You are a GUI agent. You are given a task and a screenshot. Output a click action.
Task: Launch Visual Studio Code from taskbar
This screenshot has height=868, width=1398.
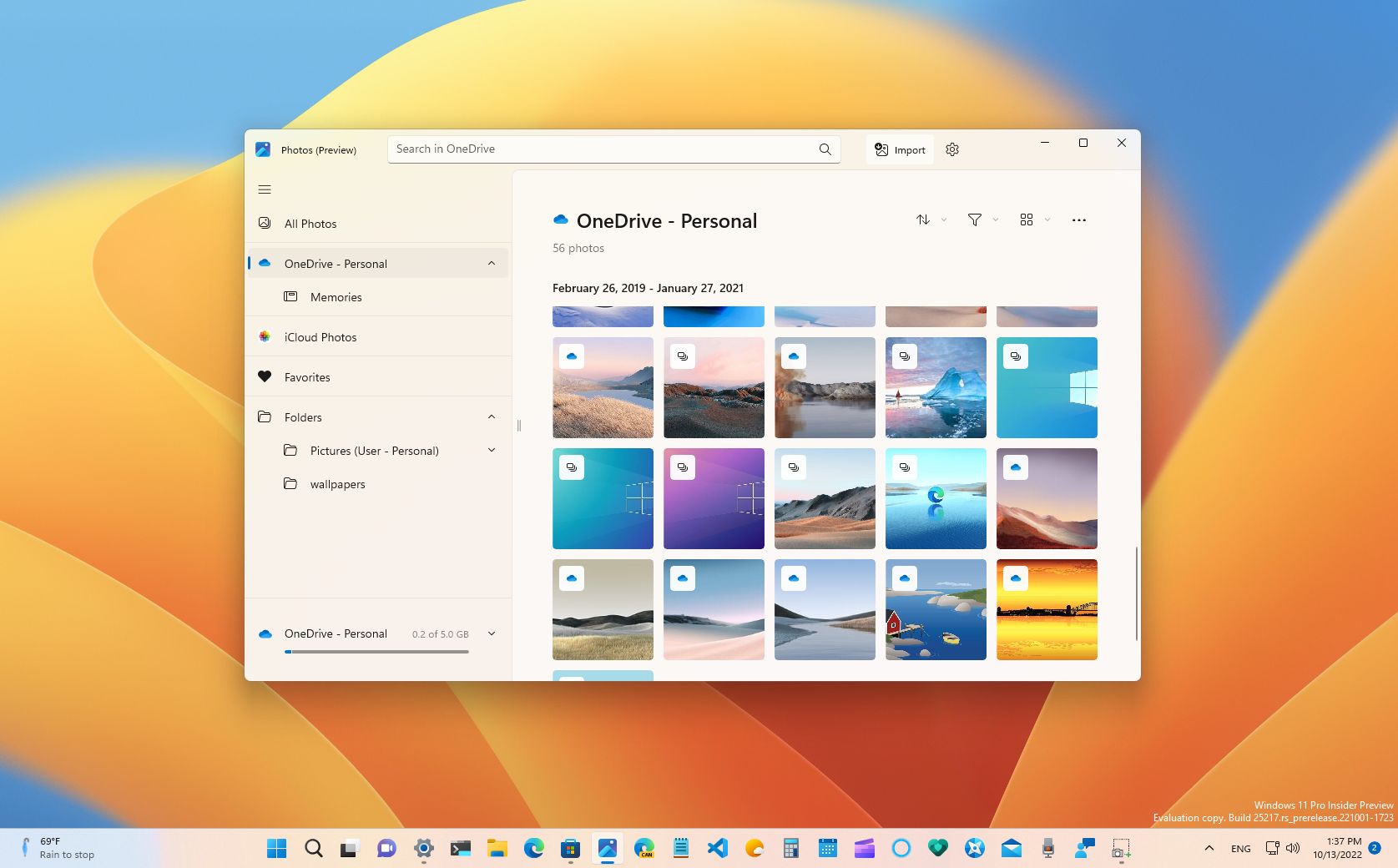tap(717, 849)
